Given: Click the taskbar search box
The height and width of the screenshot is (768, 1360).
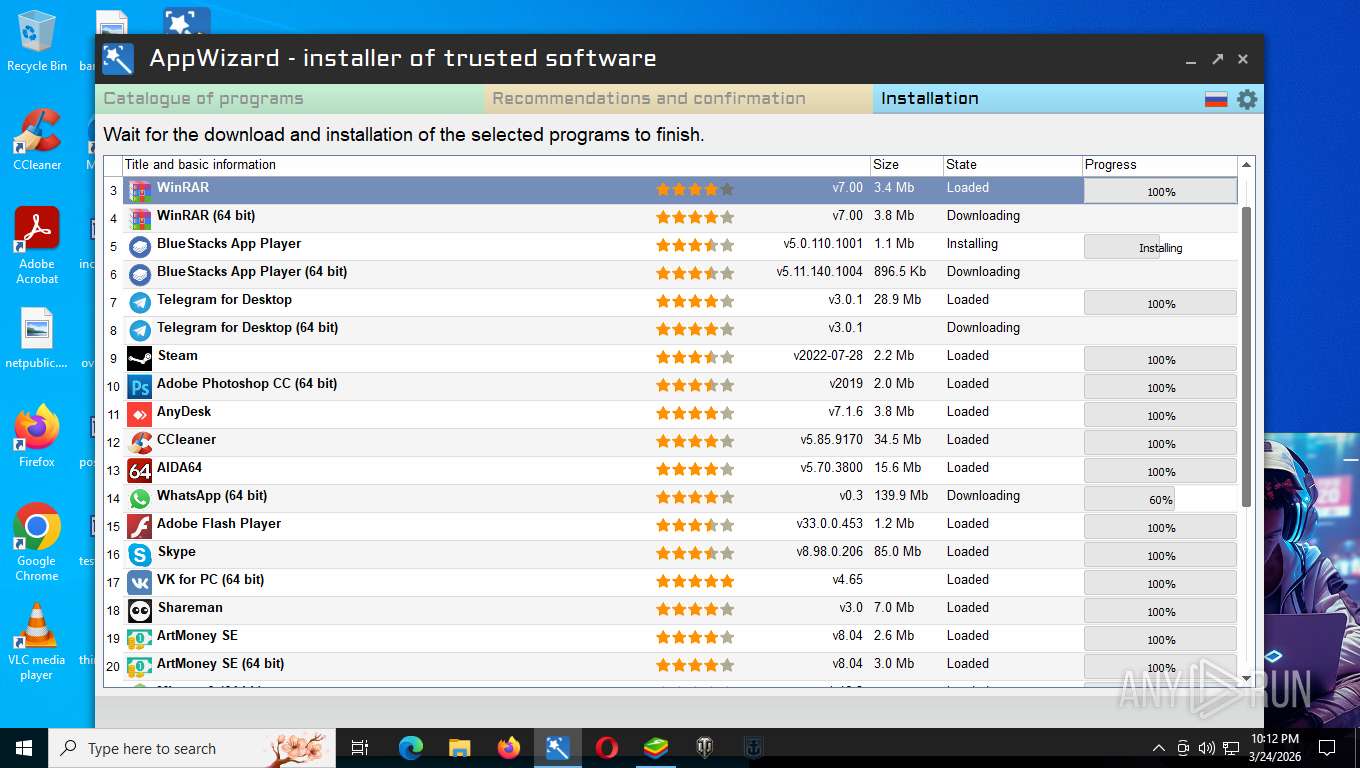Looking at the screenshot, I should point(192,748).
